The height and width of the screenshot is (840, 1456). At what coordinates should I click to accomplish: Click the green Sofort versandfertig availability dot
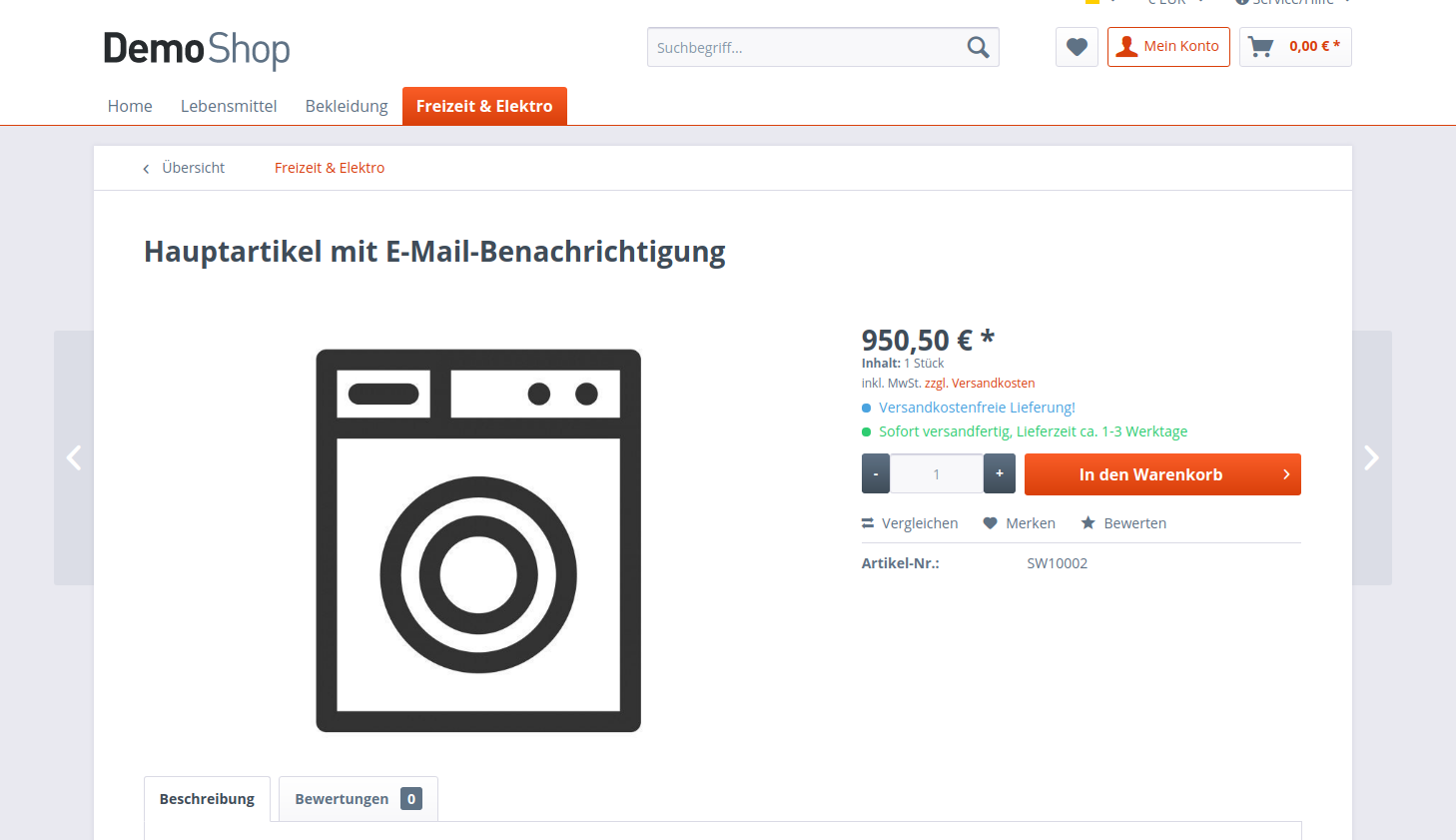[865, 430]
